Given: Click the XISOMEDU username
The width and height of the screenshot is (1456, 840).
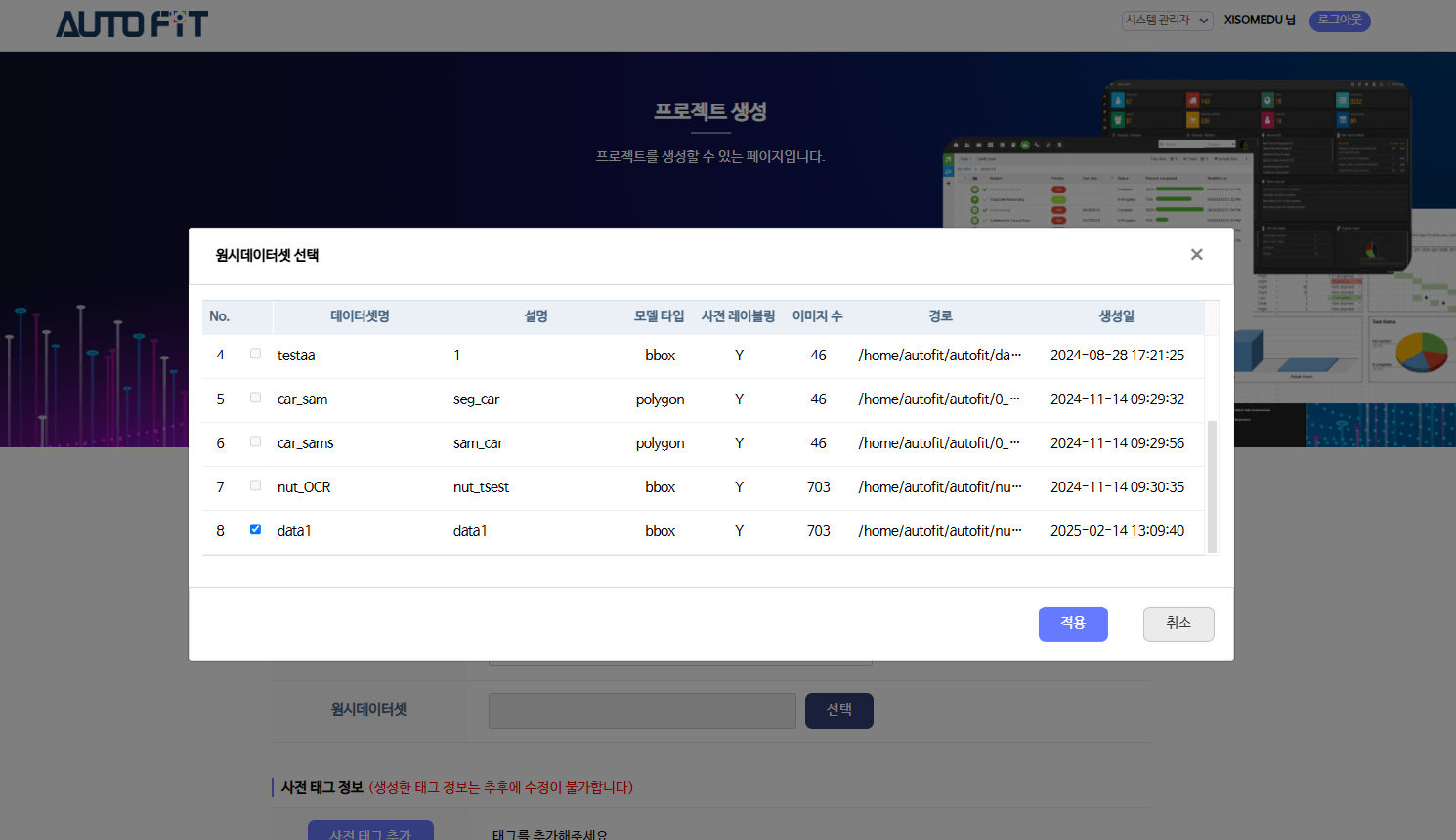Looking at the screenshot, I should click(1259, 21).
